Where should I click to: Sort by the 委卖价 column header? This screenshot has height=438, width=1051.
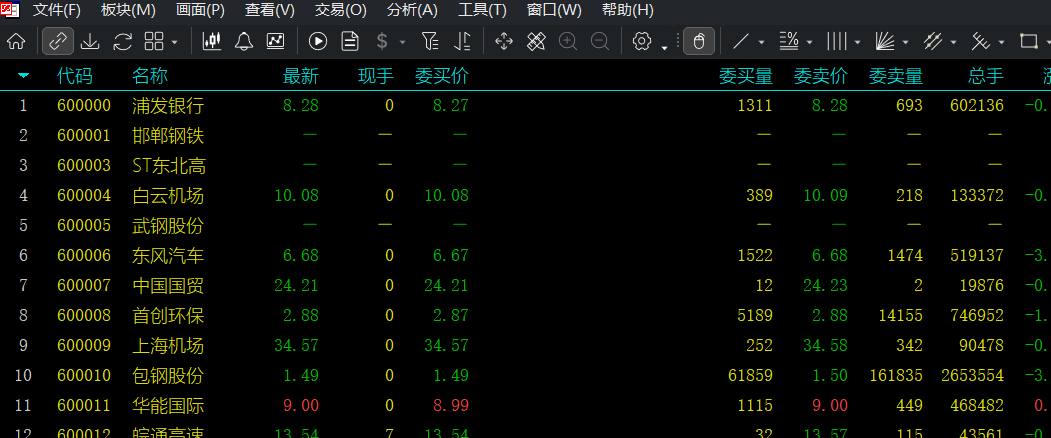click(x=821, y=76)
